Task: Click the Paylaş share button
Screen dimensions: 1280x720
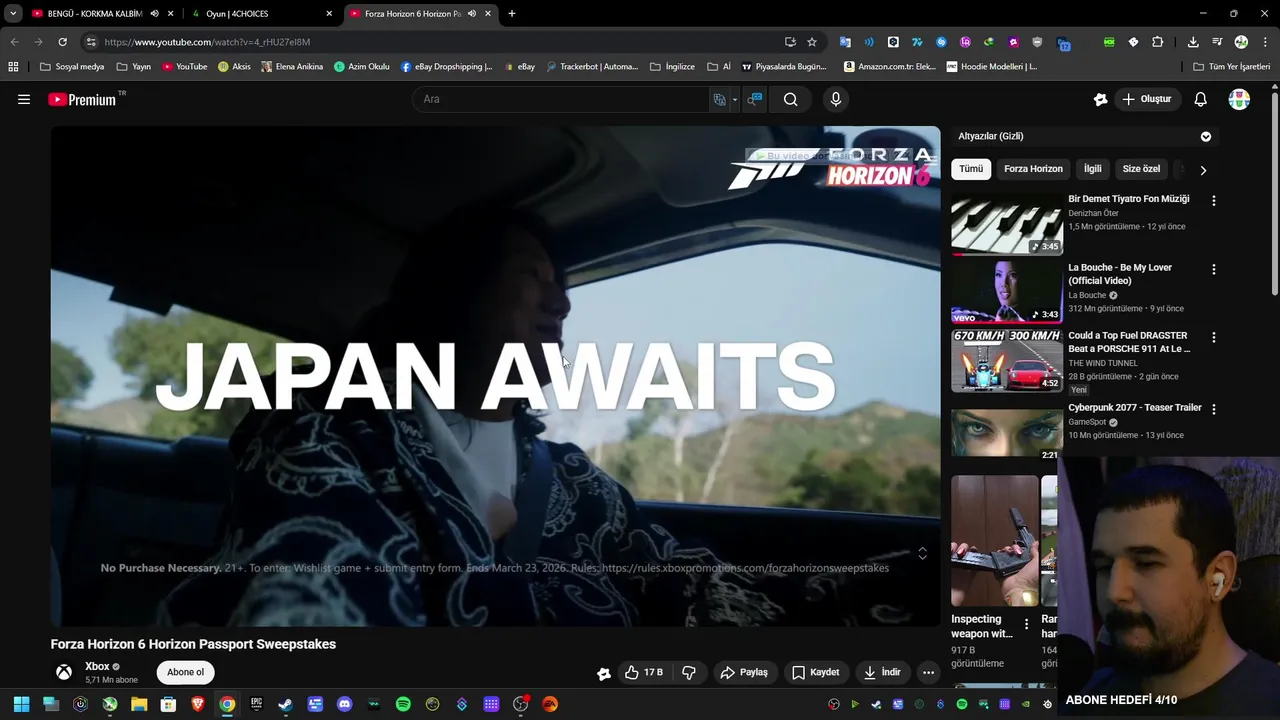Action: coord(744,672)
